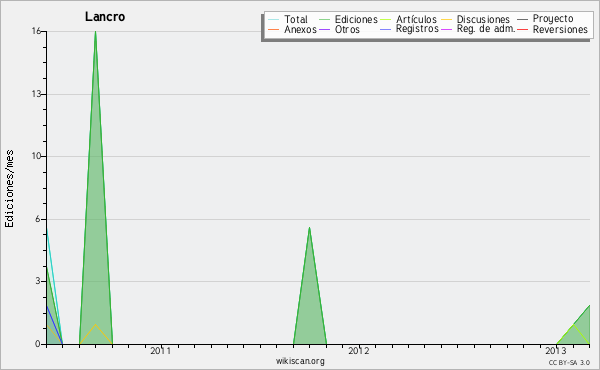
Task: Click the 6 value on y-axis
Action: (x=38, y=219)
